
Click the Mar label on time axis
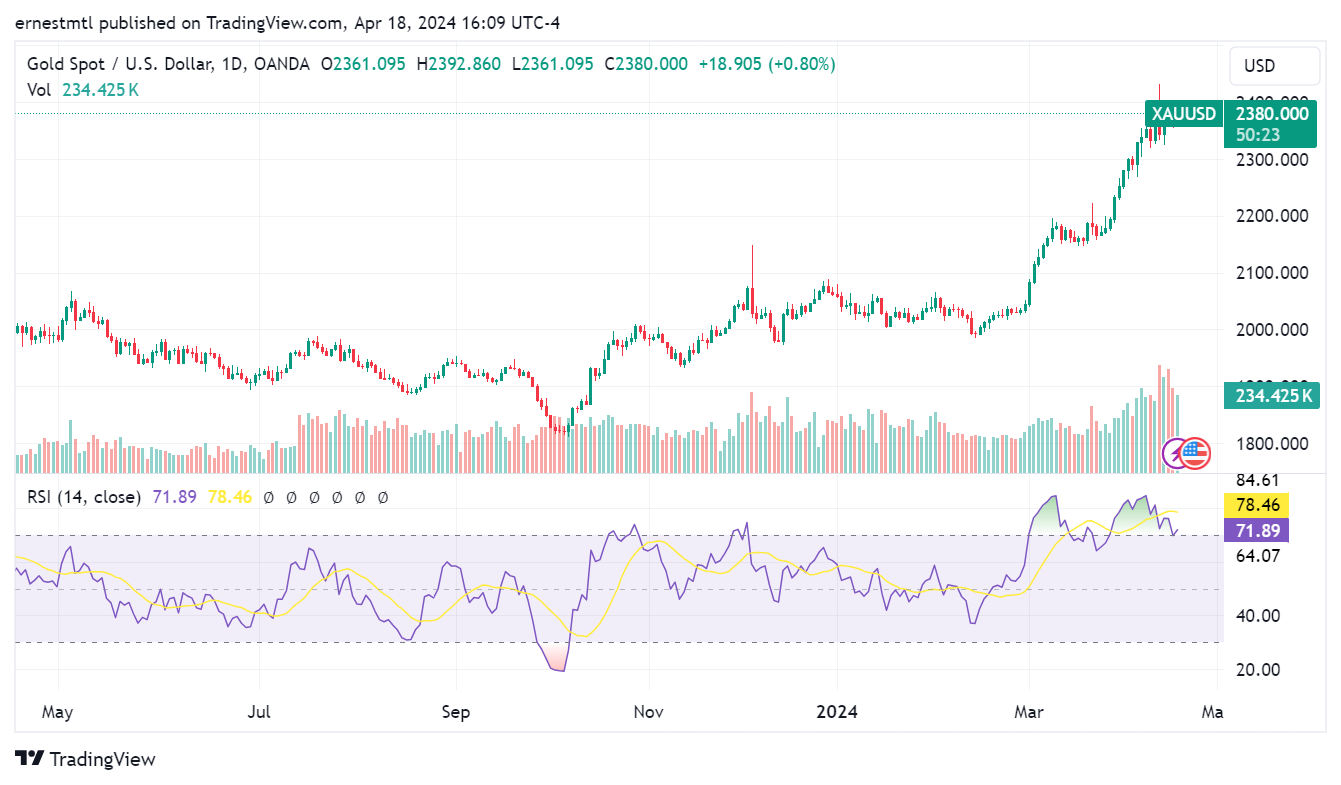[1029, 712]
